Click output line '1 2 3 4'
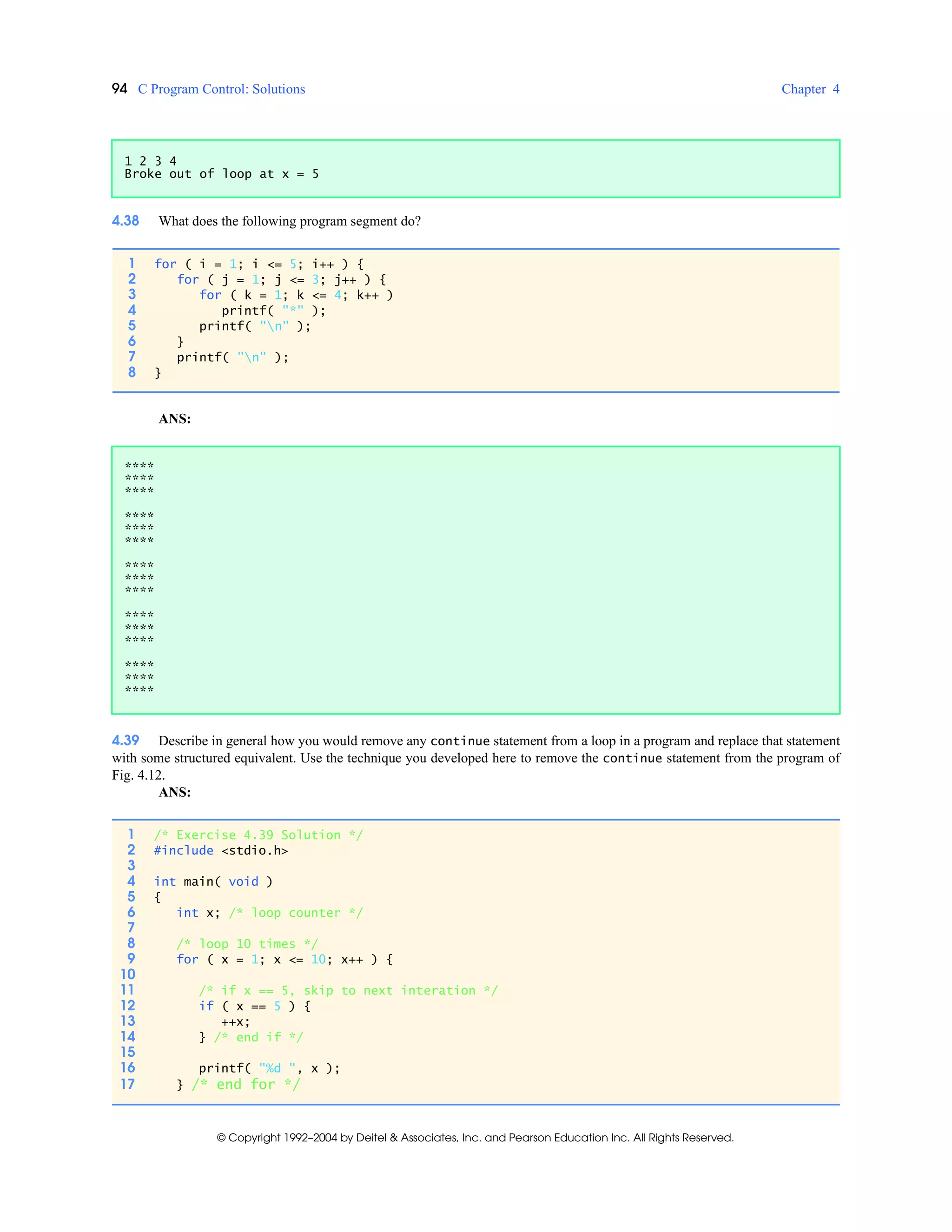The width and height of the screenshot is (952, 1232). click(x=151, y=161)
